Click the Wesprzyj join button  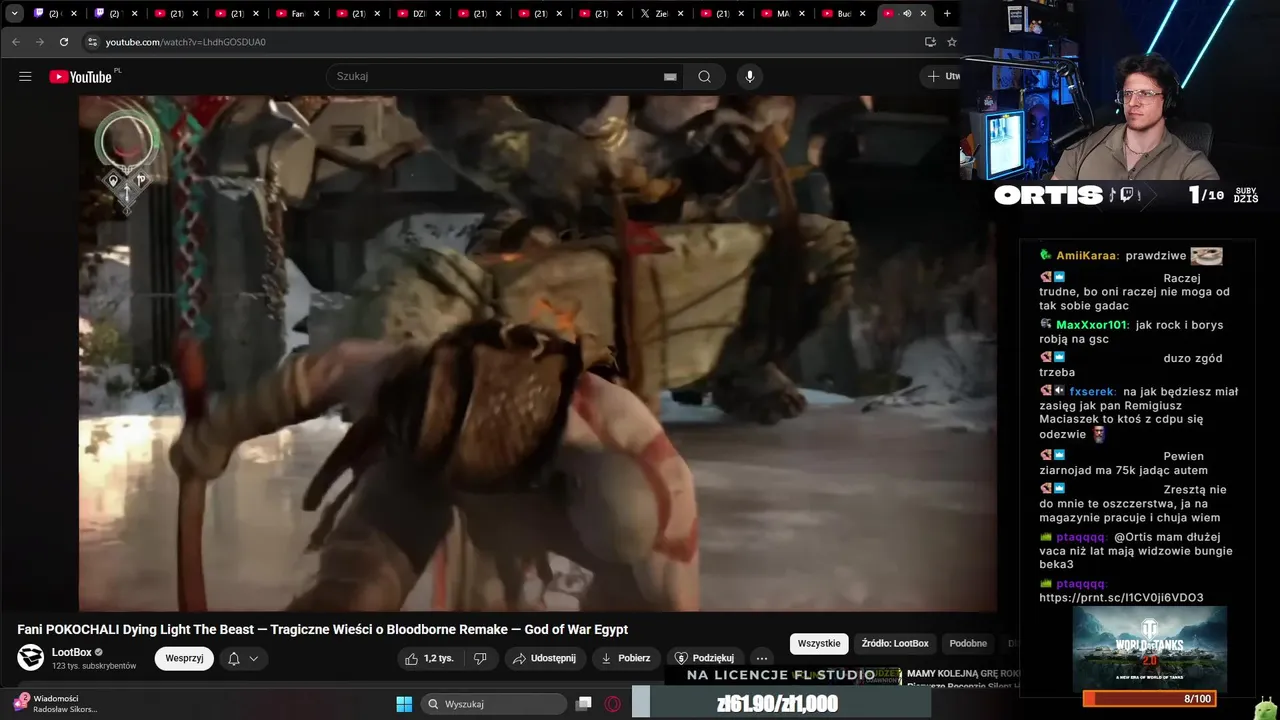[x=184, y=658]
